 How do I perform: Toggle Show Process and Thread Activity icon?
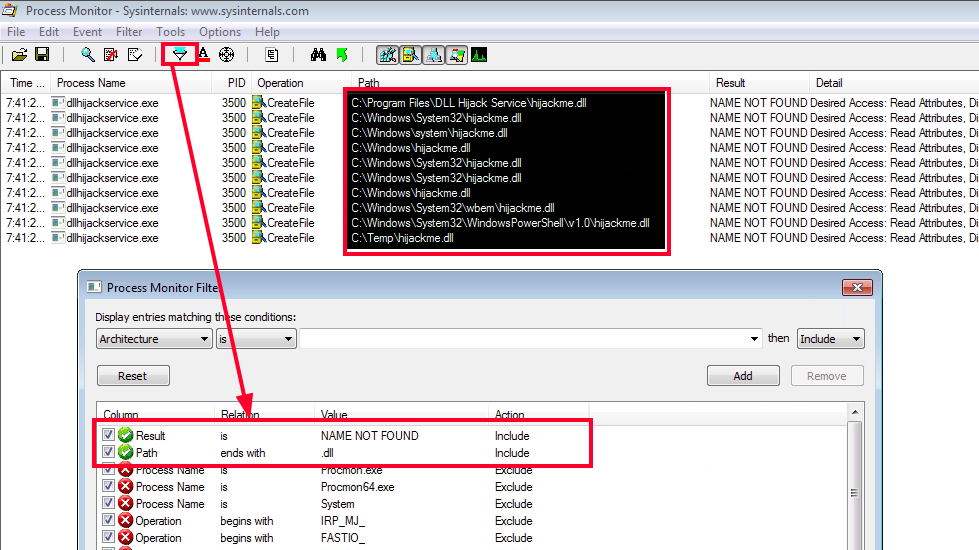click(456, 55)
